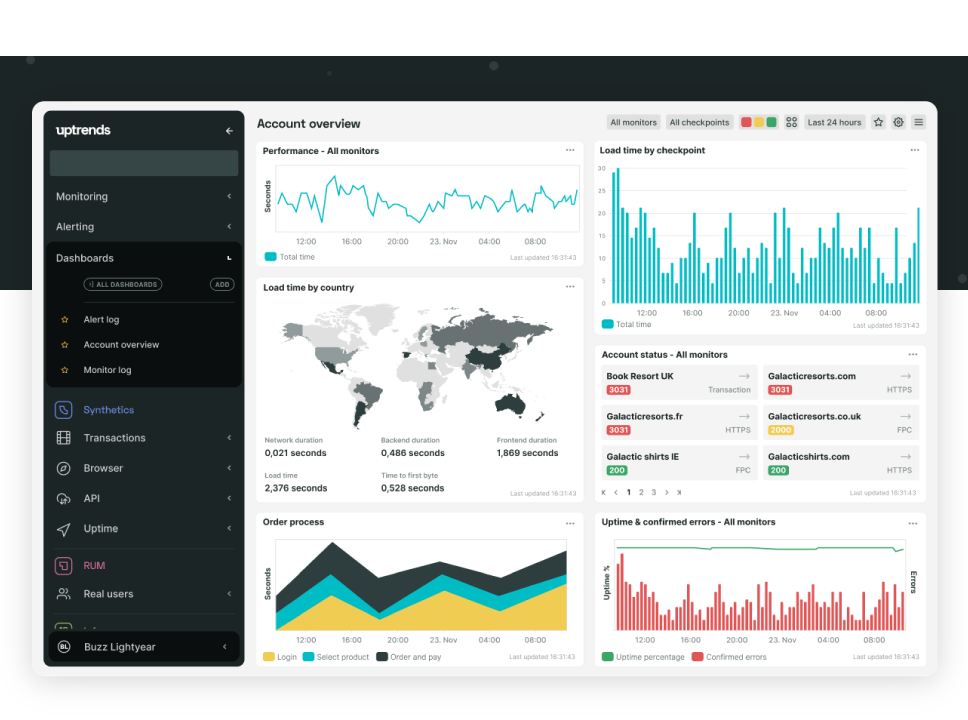
Task: Click the RUM icon in sidebar
Action: tap(64, 566)
